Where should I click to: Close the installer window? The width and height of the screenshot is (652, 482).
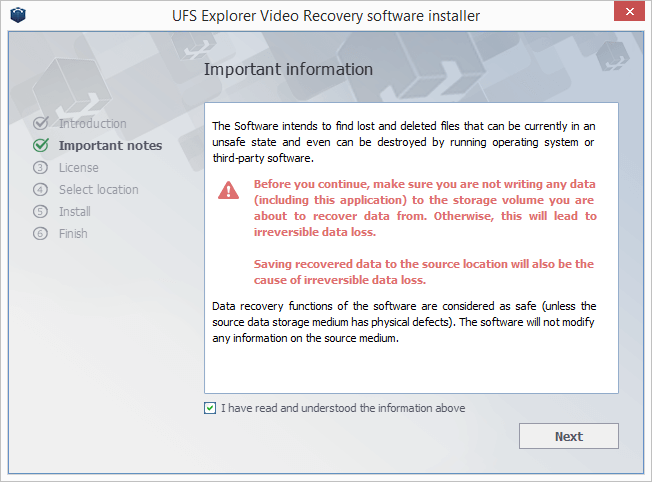tap(629, 11)
